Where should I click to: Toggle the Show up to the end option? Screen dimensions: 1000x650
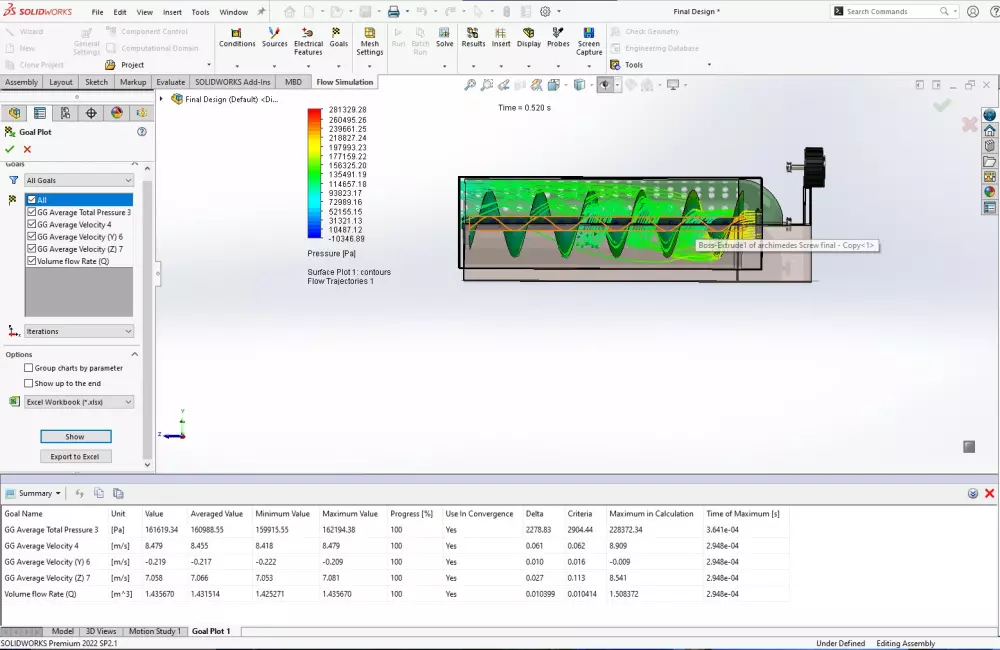[30, 383]
